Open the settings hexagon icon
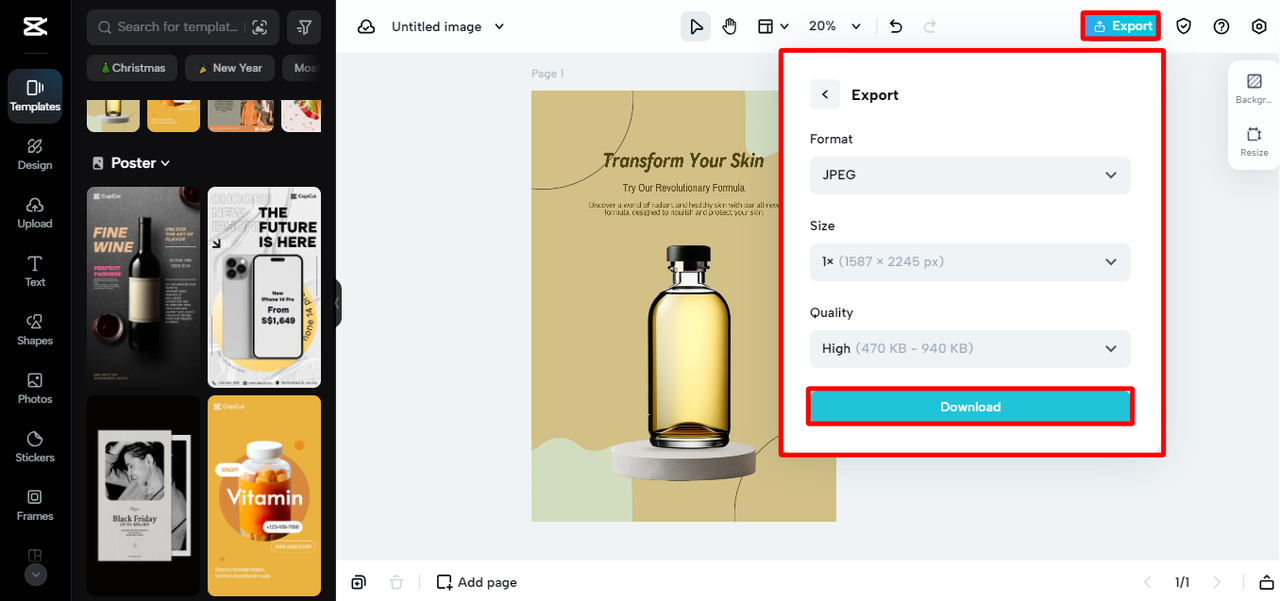This screenshot has width=1280, height=601. tap(1259, 26)
